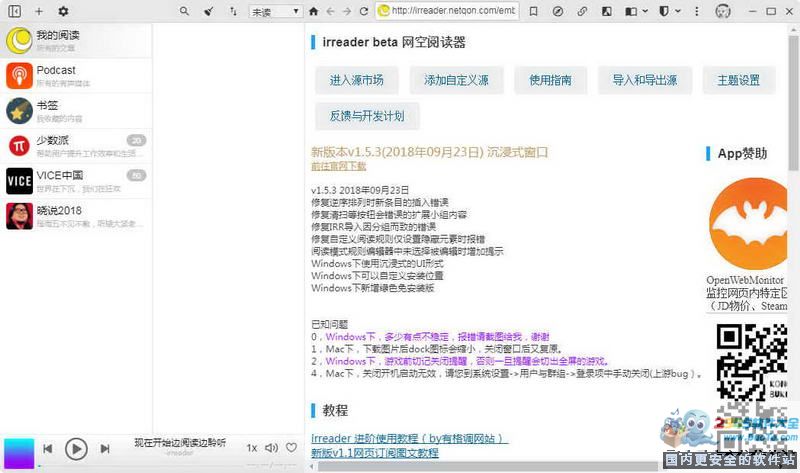Viewport: 800px width, 473px height.
Task: Click the App赞助 heading
Action: 742,154
